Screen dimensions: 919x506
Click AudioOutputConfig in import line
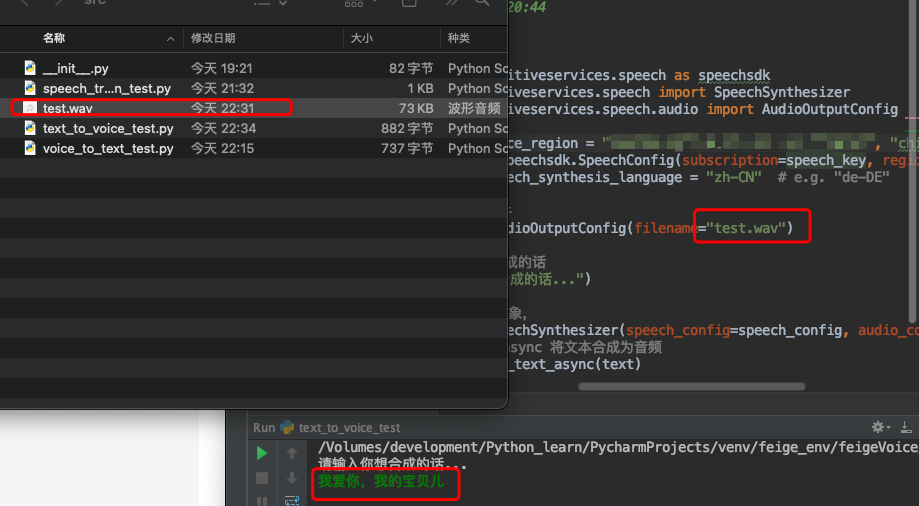[x=829, y=109]
